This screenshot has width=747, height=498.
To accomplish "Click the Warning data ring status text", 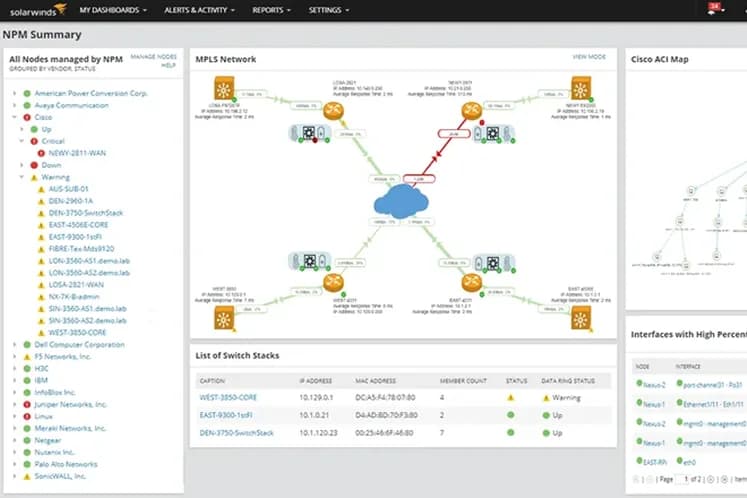I will pos(566,397).
